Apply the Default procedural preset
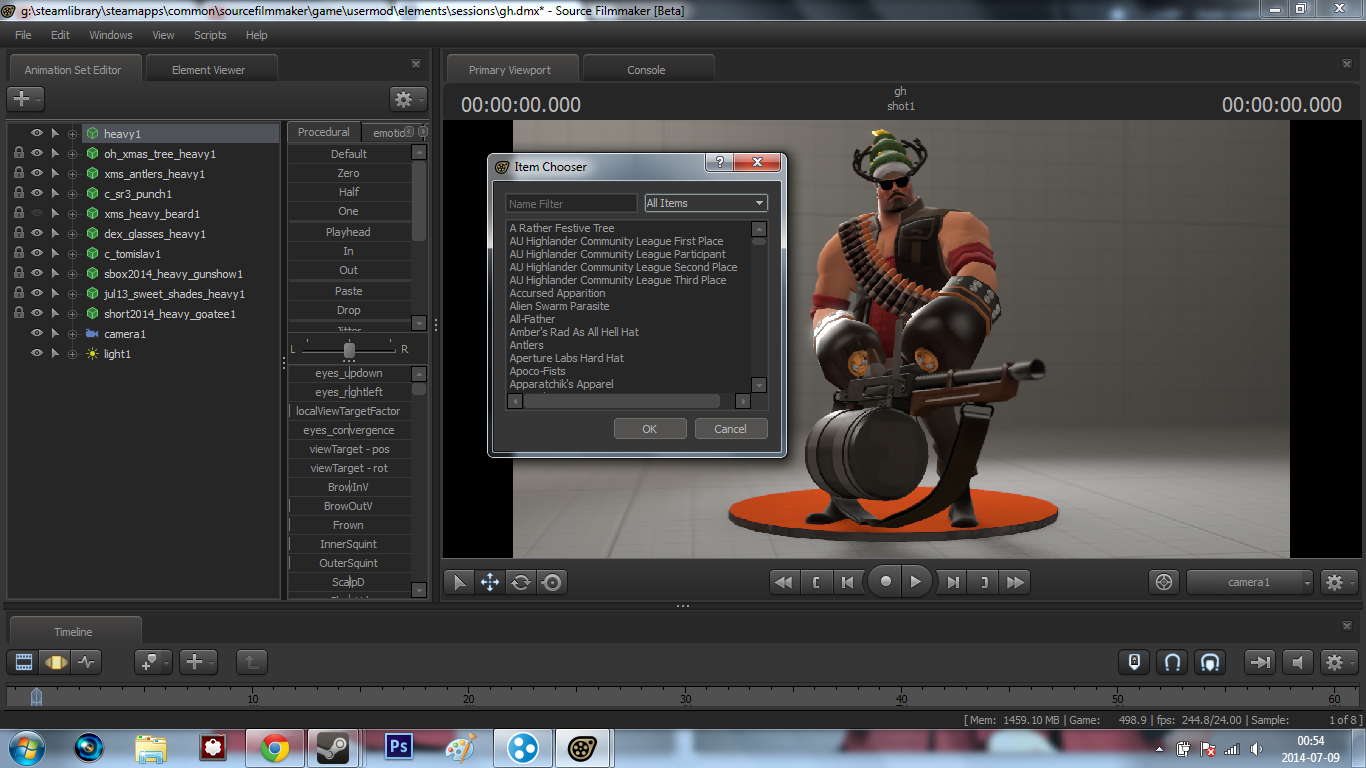 pyautogui.click(x=349, y=154)
